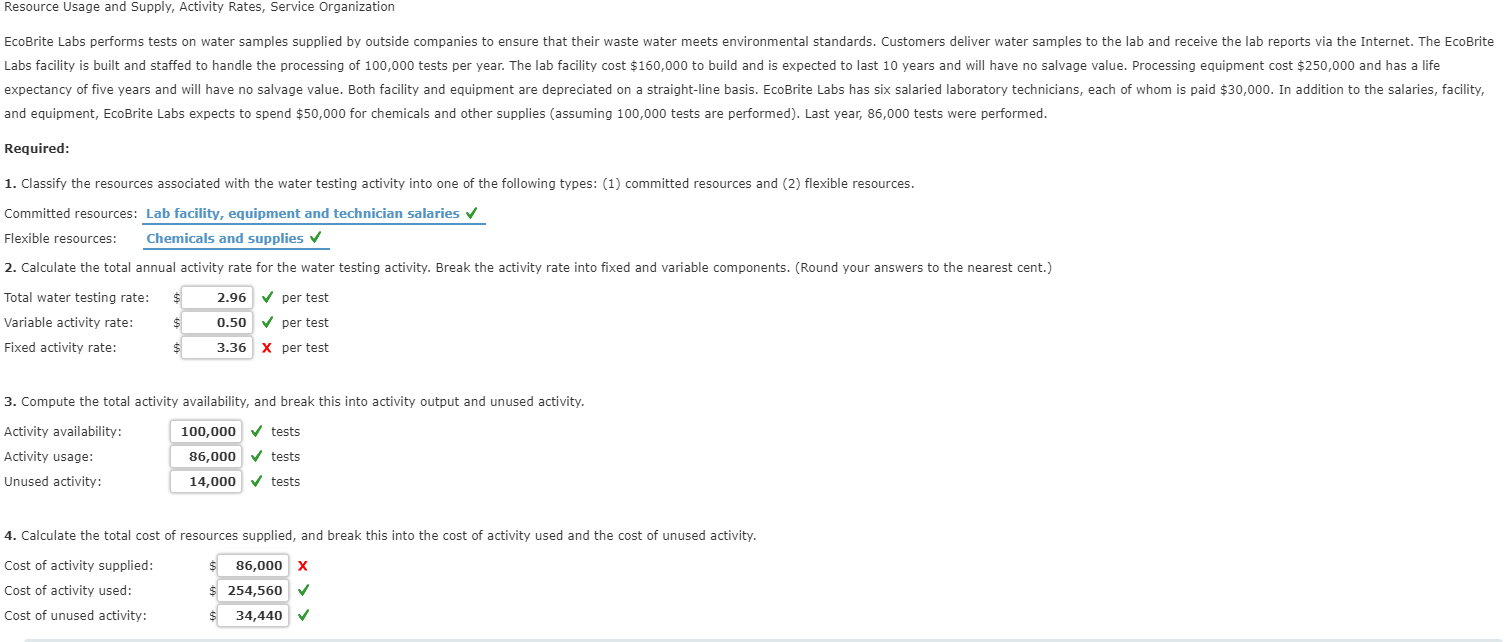Click the green check beside Activity usage answer
The height and width of the screenshot is (642, 1506).
coord(256,456)
